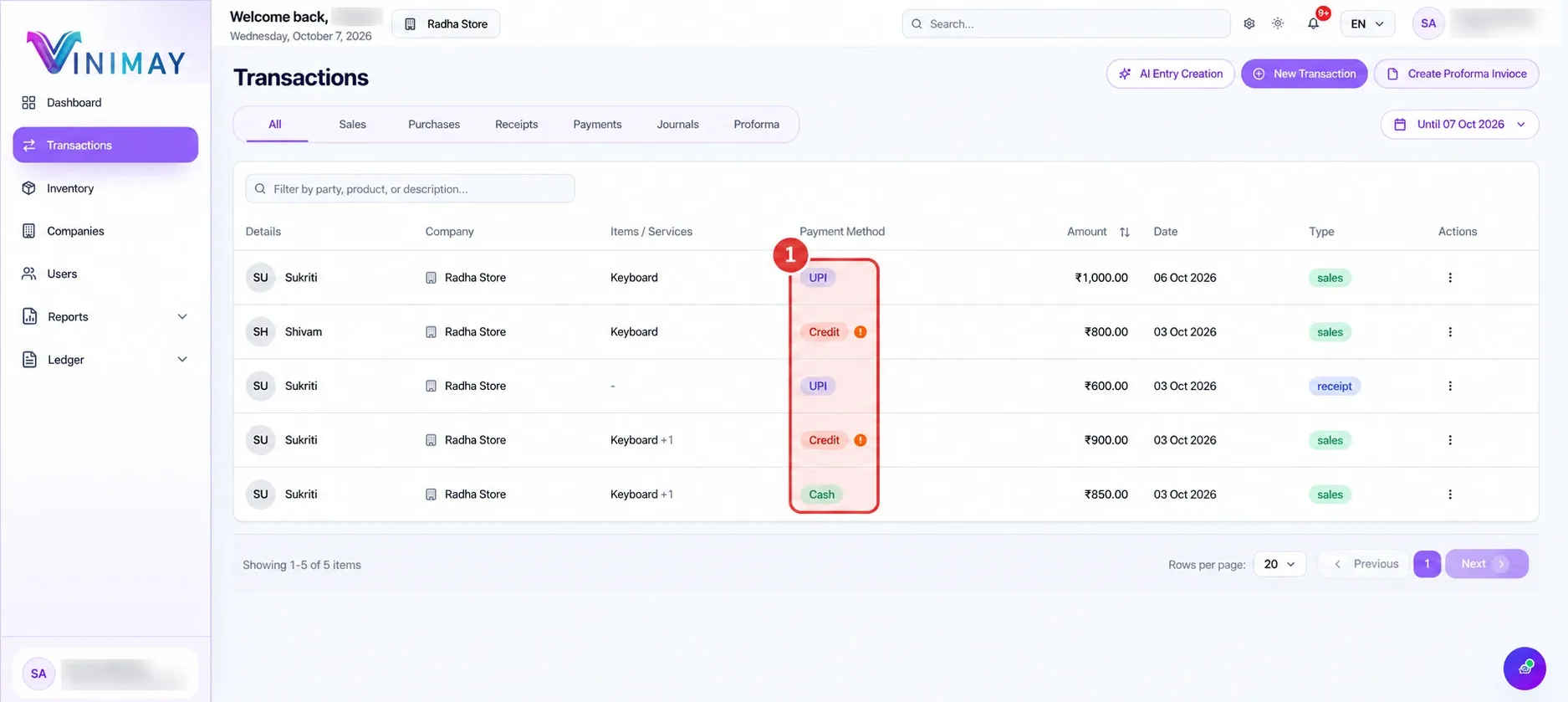Click the warning icon on Shivam's Credit payment
Screen dimensions: 1568x702
point(860,332)
